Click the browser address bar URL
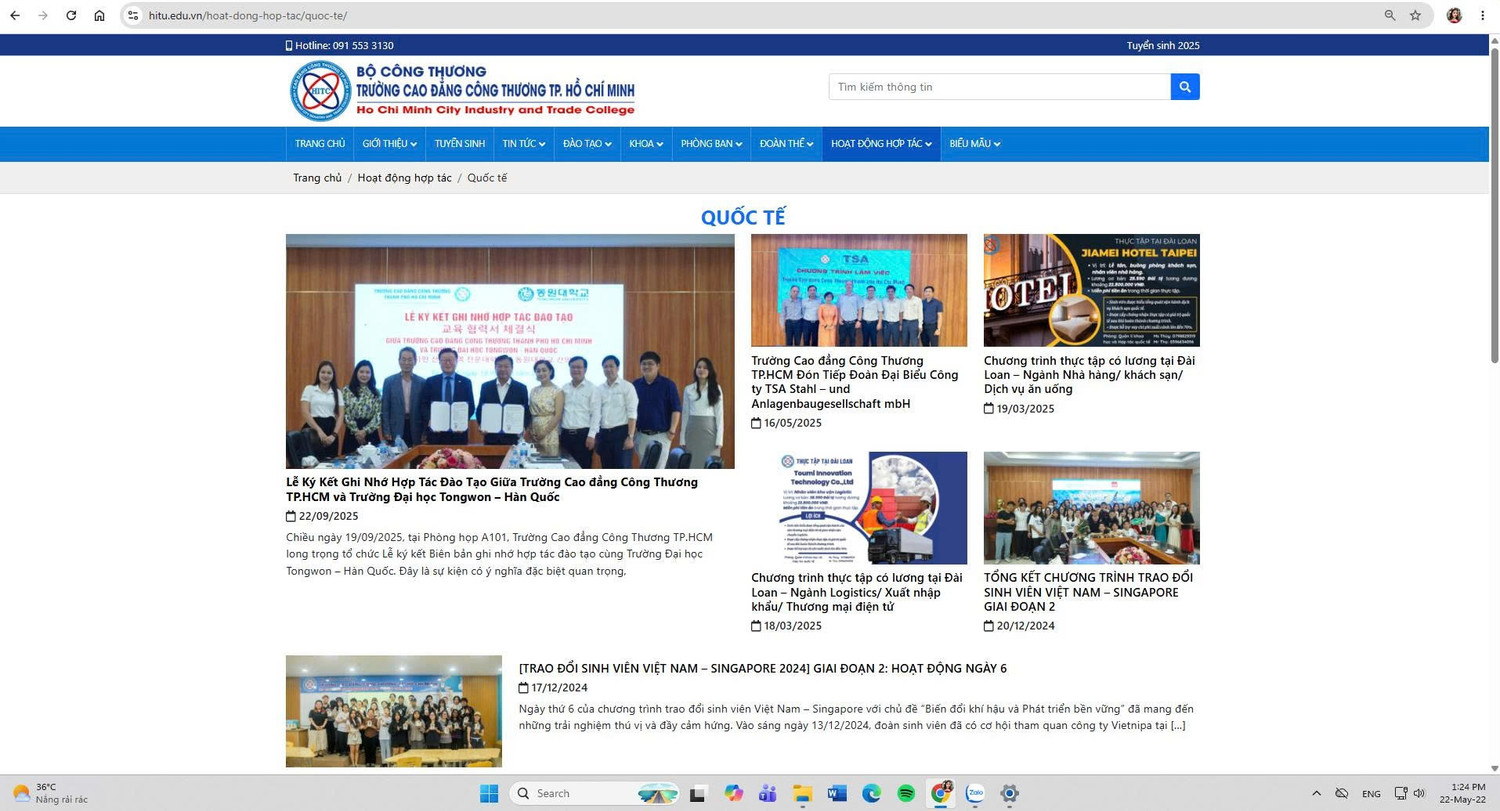The height and width of the screenshot is (811, 1500). tap(248, 15)
